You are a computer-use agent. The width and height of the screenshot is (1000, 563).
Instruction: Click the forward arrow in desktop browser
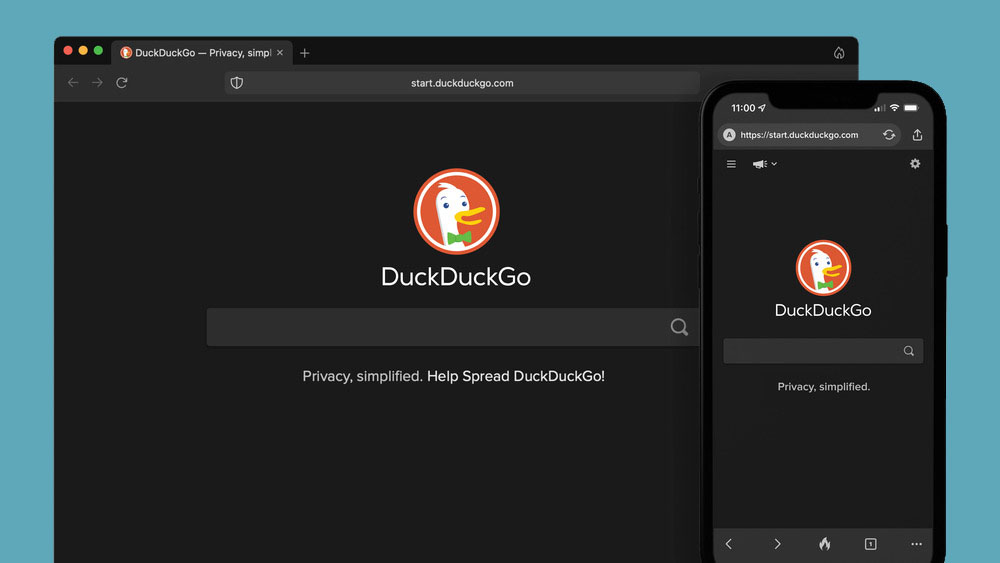pos(97,82)
